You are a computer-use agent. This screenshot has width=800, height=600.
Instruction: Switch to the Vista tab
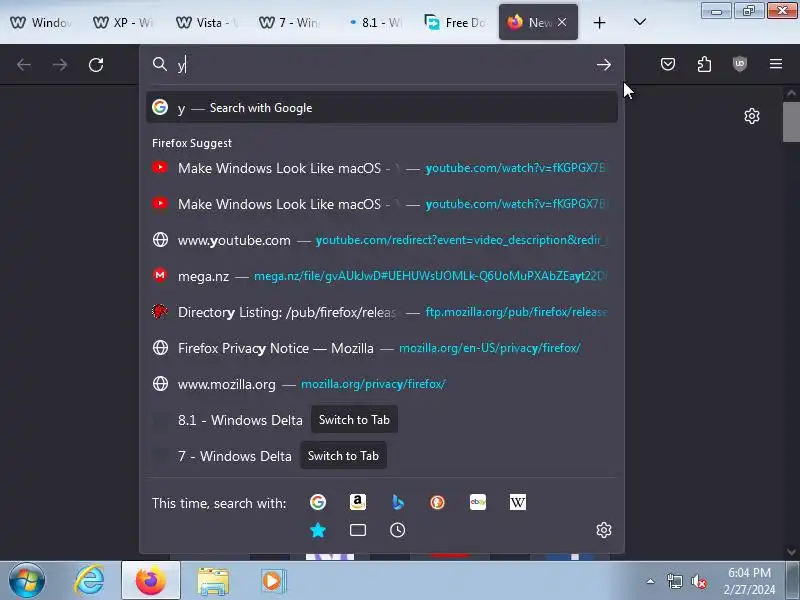tap(206, 22)
